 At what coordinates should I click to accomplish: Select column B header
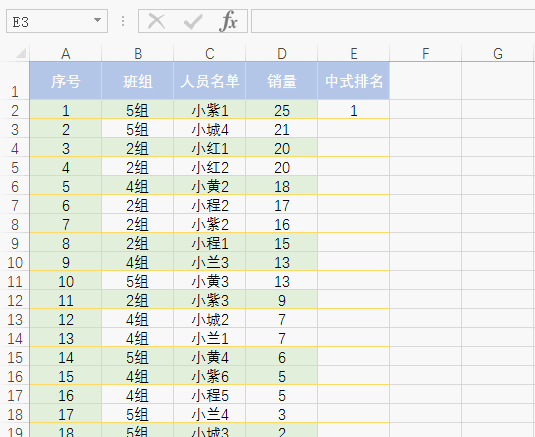138,54
